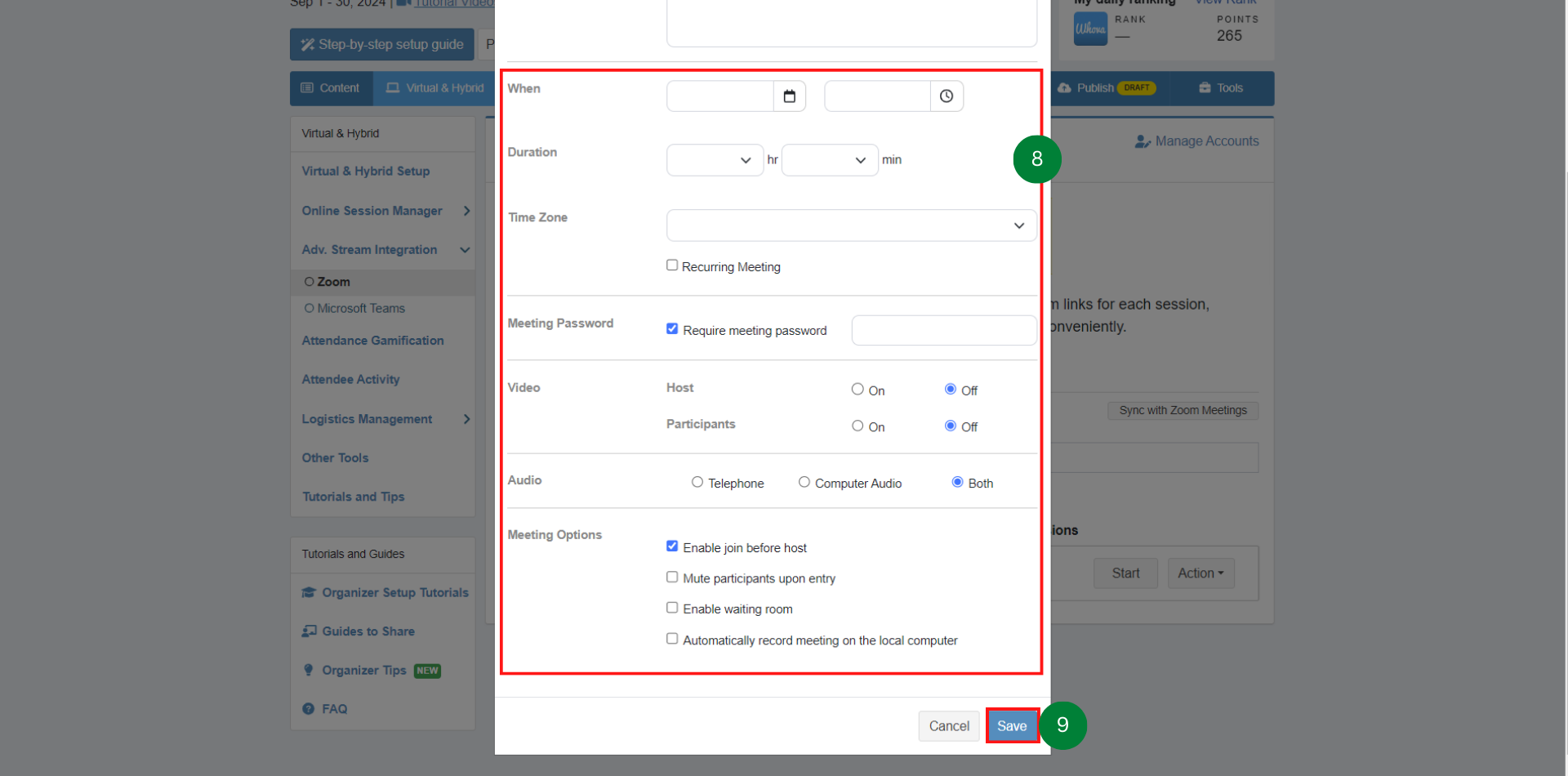
Task: Click the Organizer Tips lightbulb icon
Action: point(309,671)
